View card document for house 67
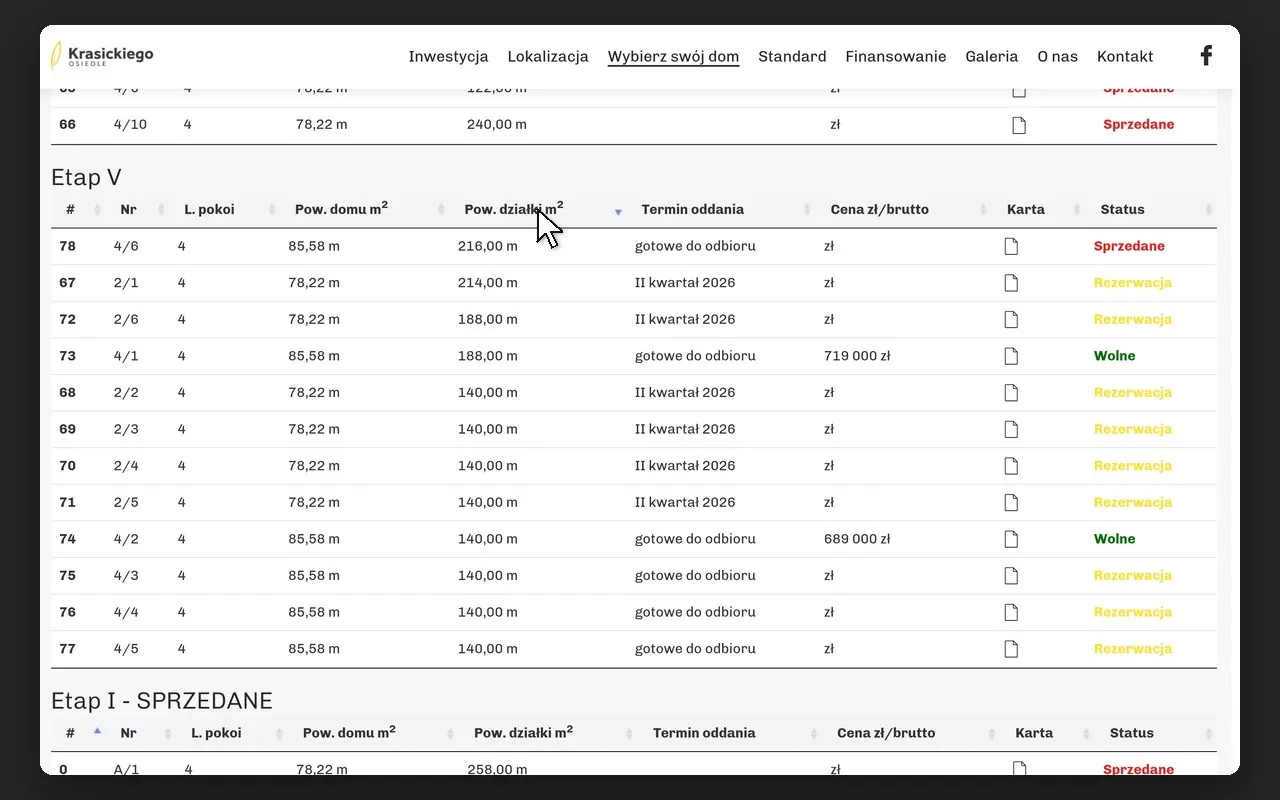1280x800 pixels. click(x=1011, y=283)
